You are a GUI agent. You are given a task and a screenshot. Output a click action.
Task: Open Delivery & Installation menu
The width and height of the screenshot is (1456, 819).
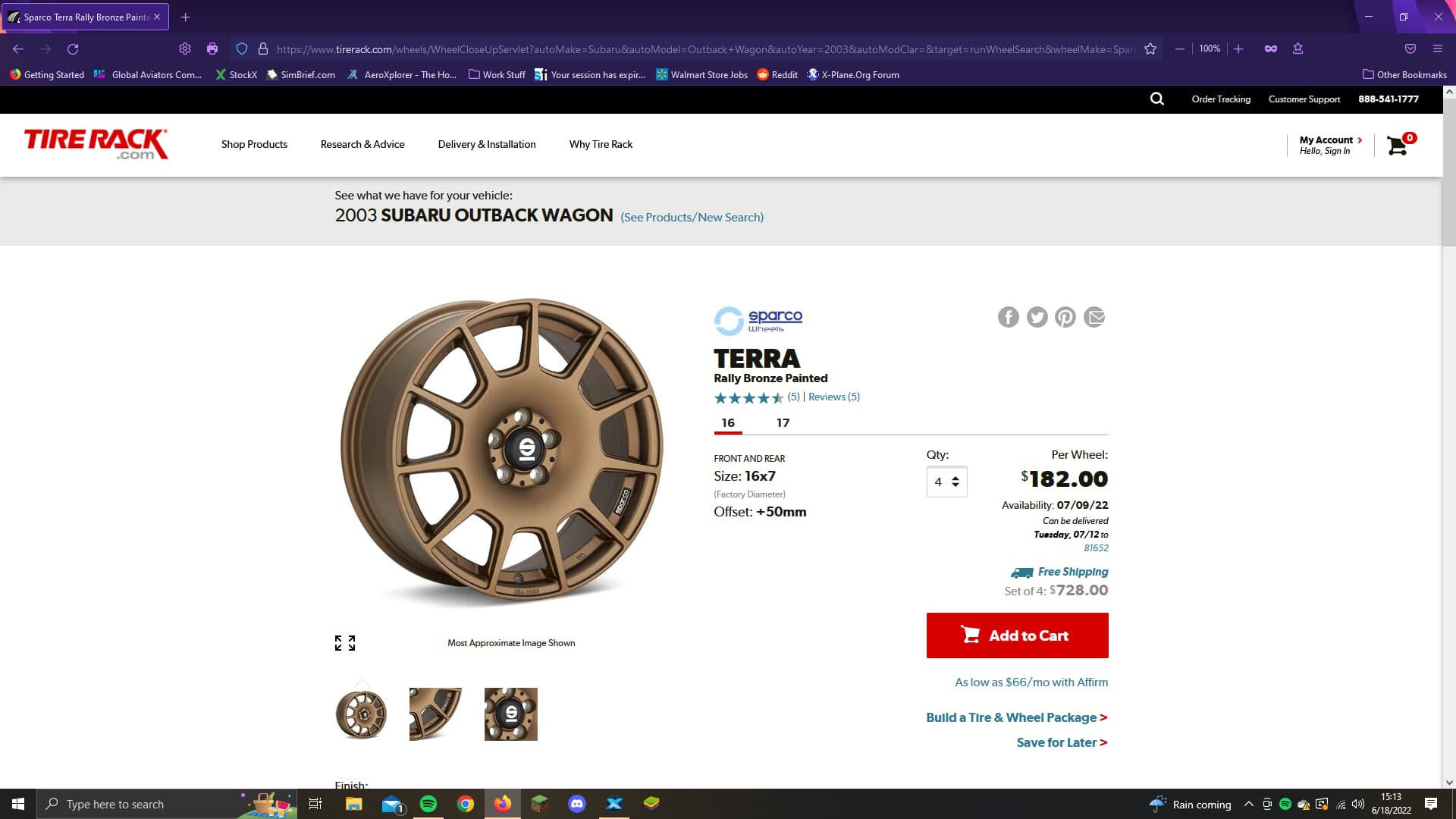(x=487, y=144)
